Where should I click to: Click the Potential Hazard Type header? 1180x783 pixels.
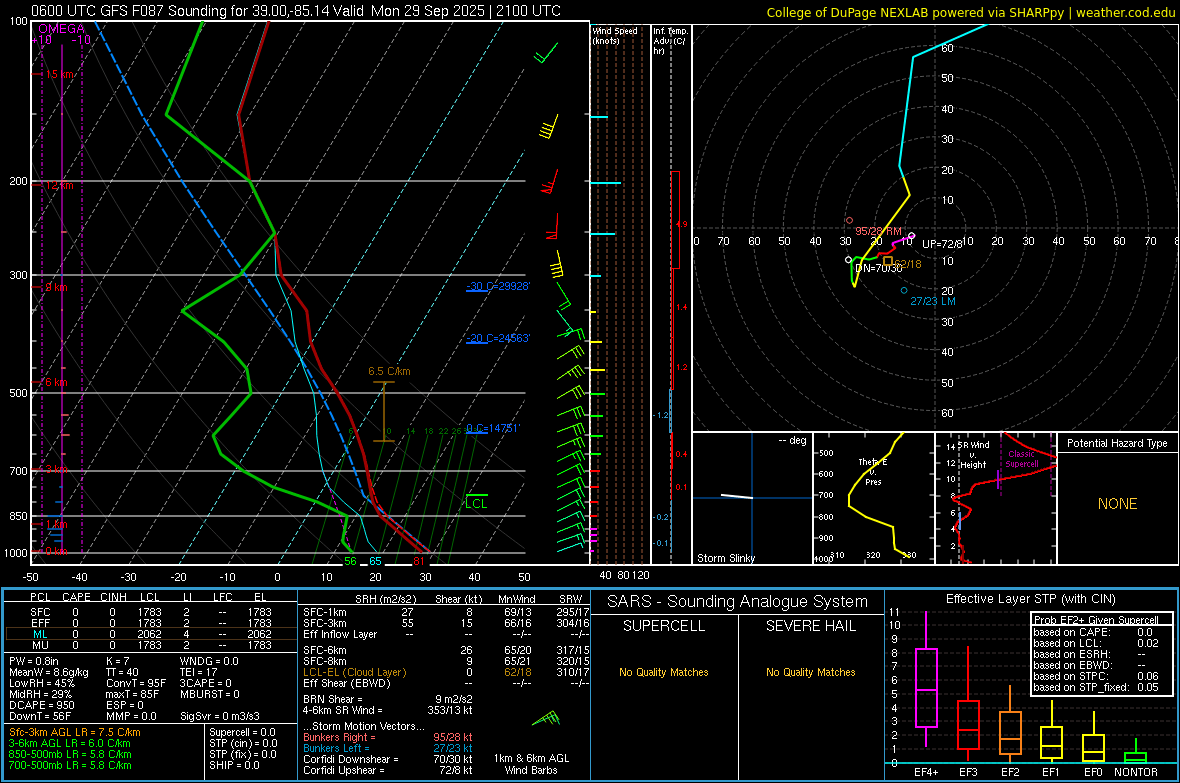(x=1117, y=443)
